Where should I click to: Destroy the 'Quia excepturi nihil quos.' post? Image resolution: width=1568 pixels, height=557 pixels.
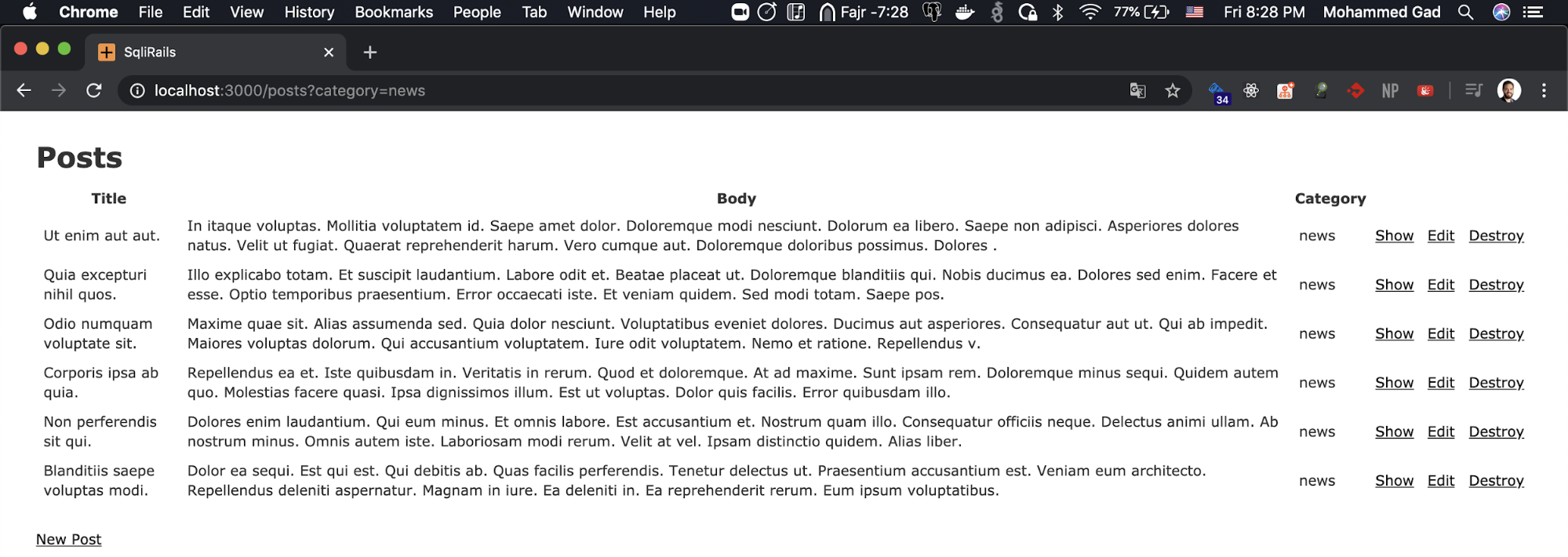tap(1497, 285)
